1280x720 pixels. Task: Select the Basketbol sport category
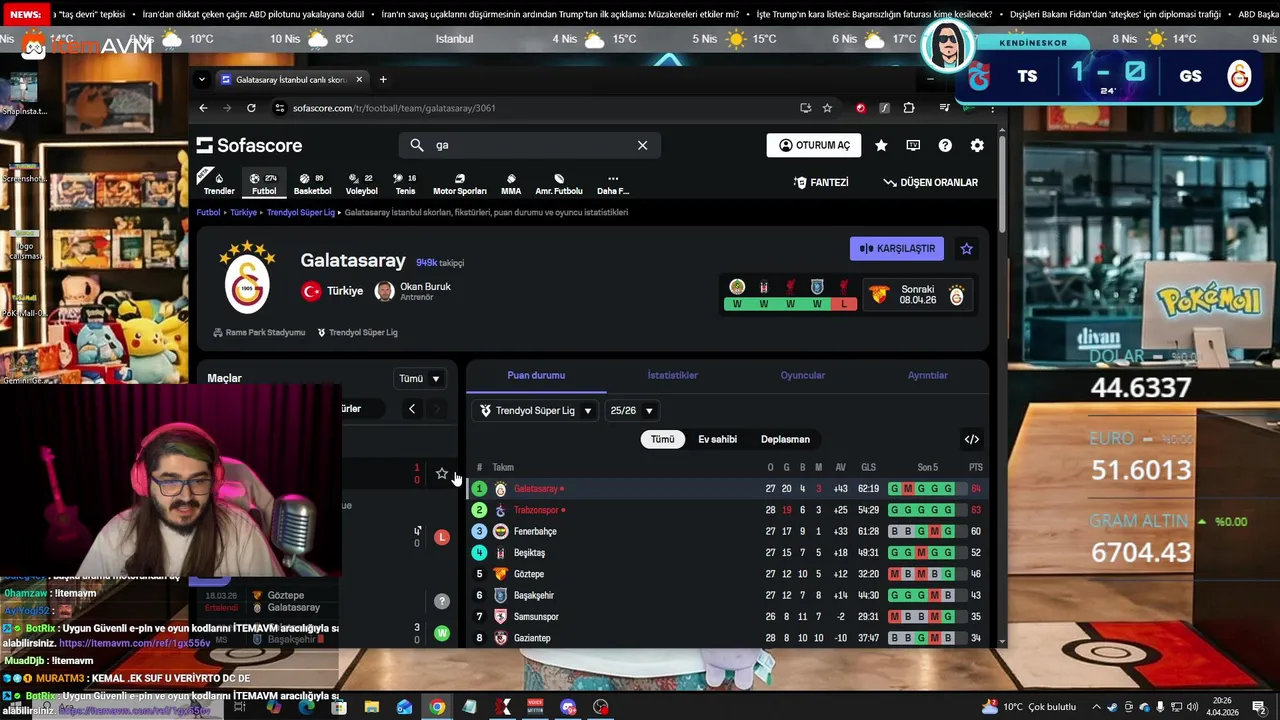point(312,184)
